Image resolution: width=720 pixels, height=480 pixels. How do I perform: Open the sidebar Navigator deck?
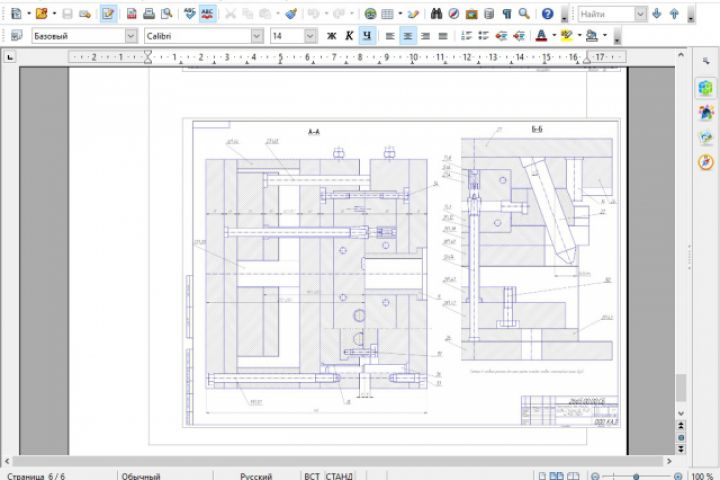(x=706, y=162)
